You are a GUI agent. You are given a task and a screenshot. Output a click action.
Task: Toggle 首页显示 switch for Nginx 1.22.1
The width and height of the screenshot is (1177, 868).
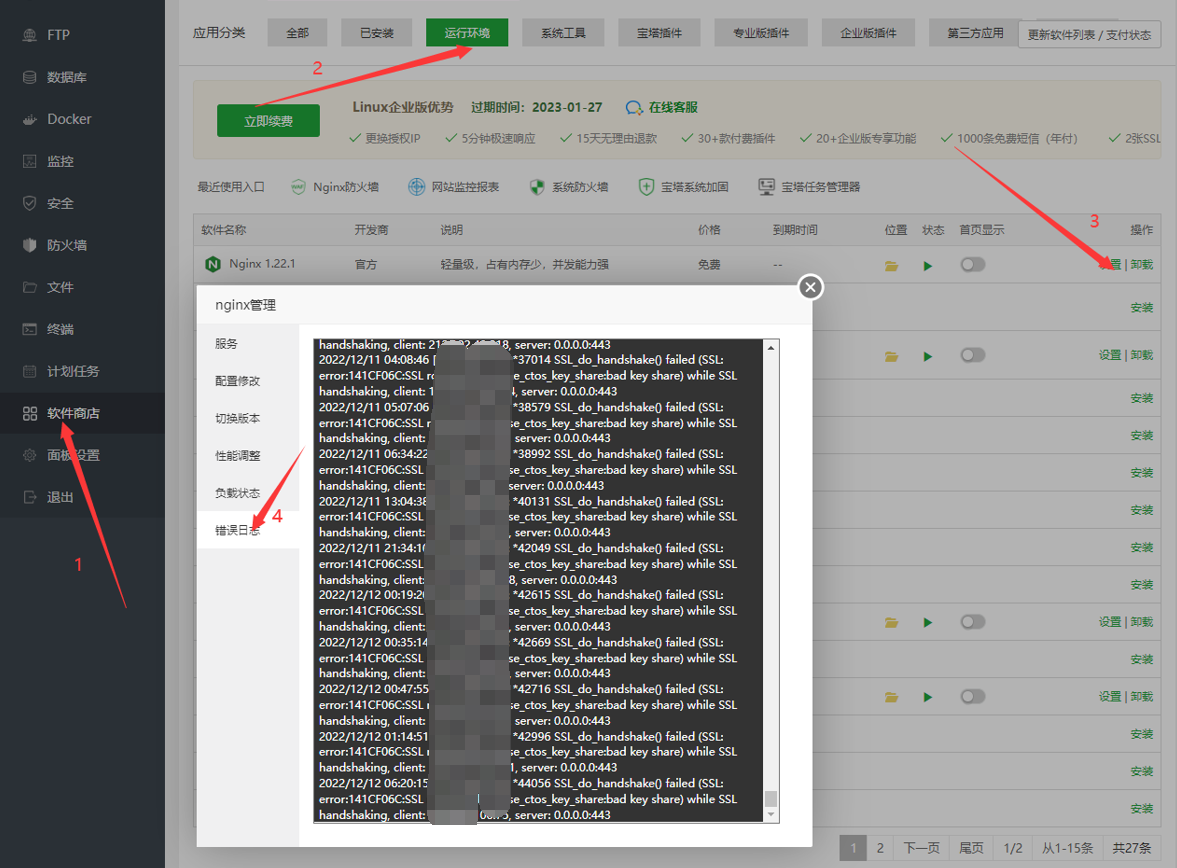[x=973, y=264]
